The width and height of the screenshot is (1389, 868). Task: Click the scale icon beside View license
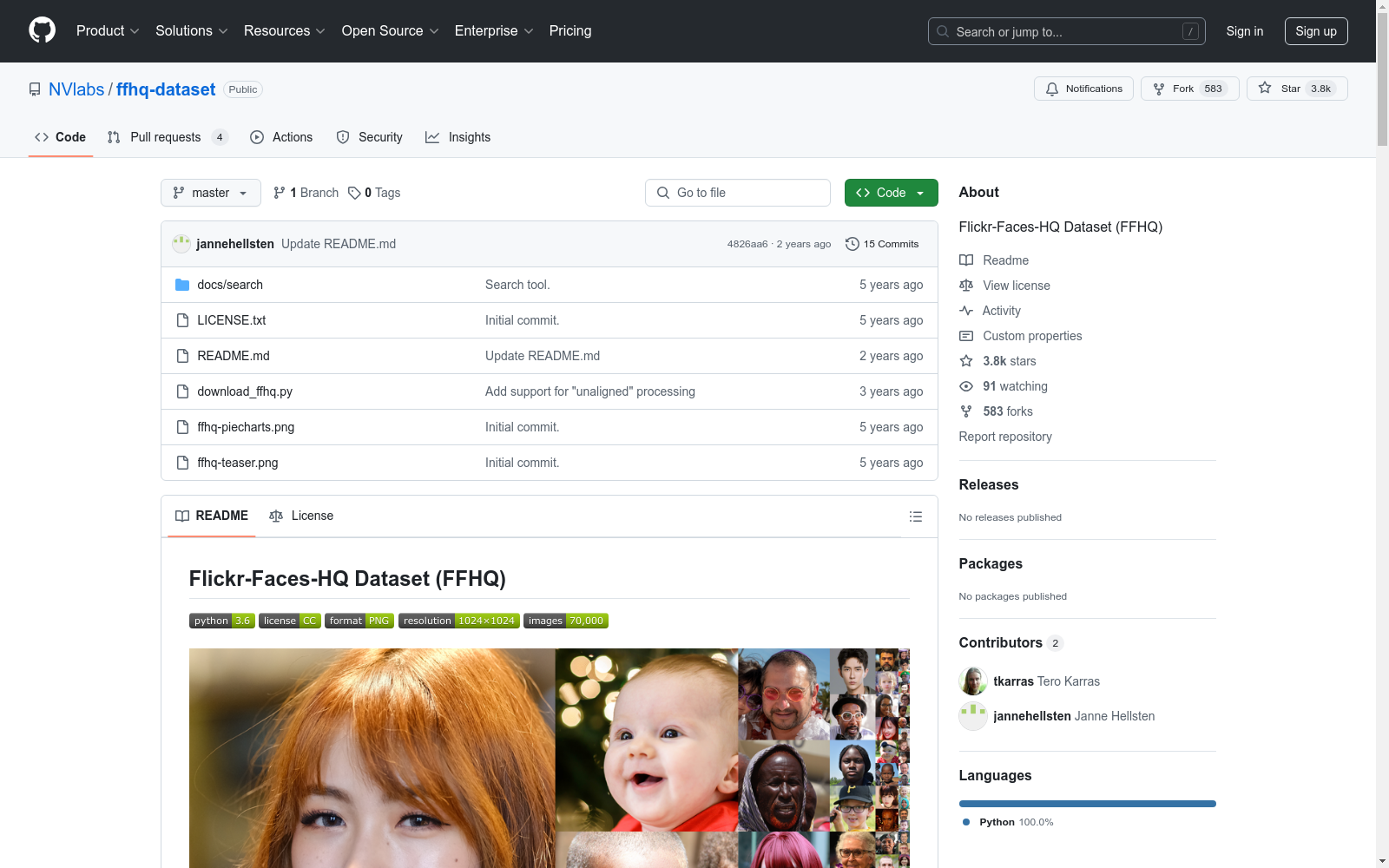[966, 286]
